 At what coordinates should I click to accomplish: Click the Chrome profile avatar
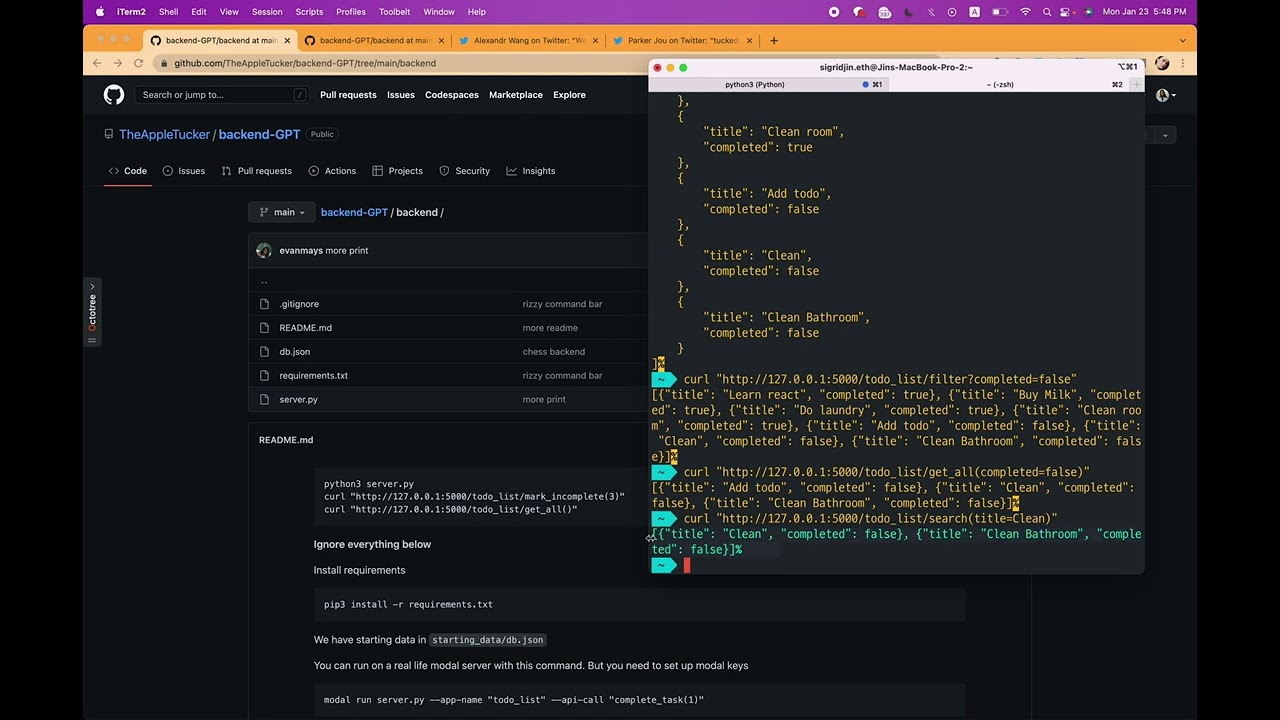1162,63
